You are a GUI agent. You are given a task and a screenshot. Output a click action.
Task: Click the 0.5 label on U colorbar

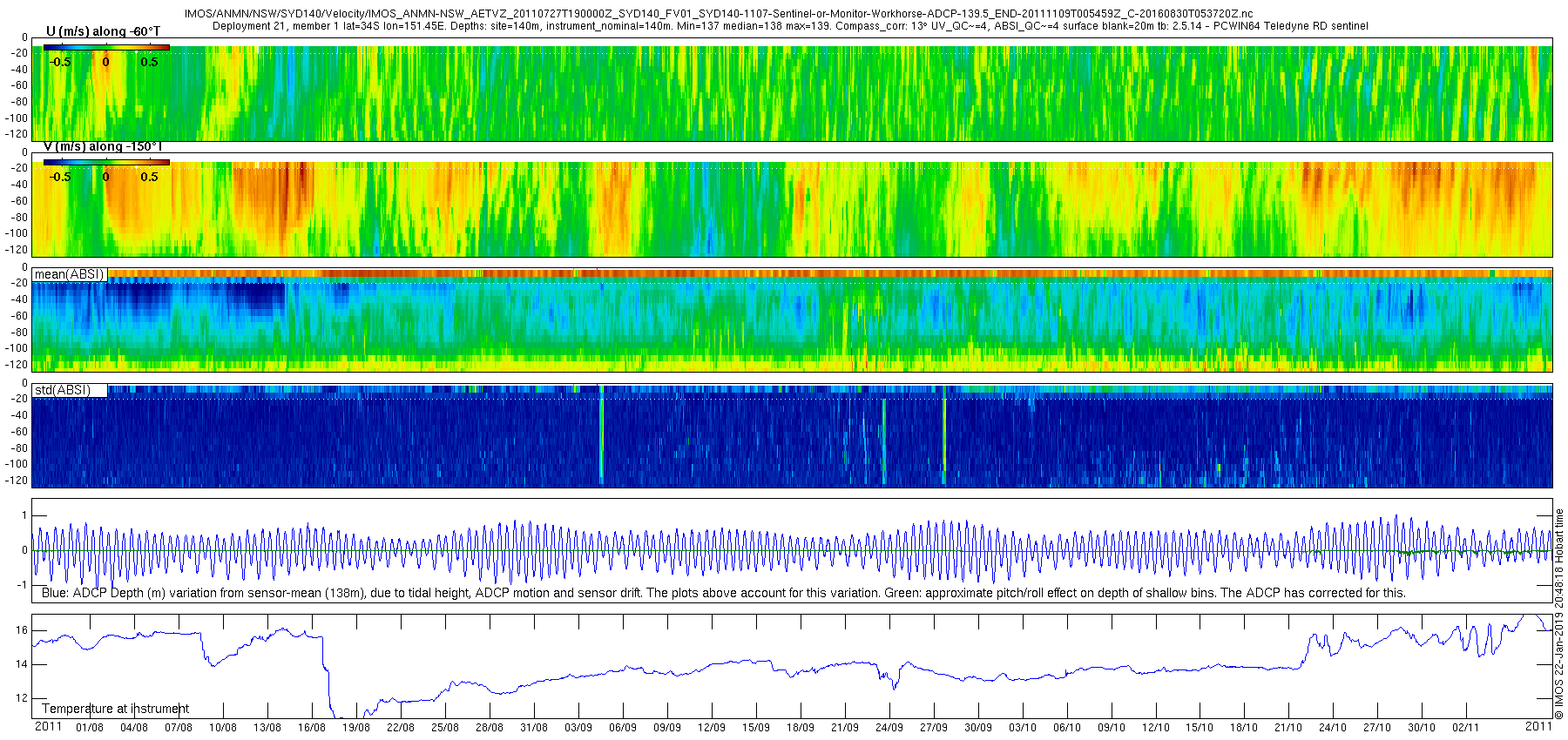coord(149,62)
